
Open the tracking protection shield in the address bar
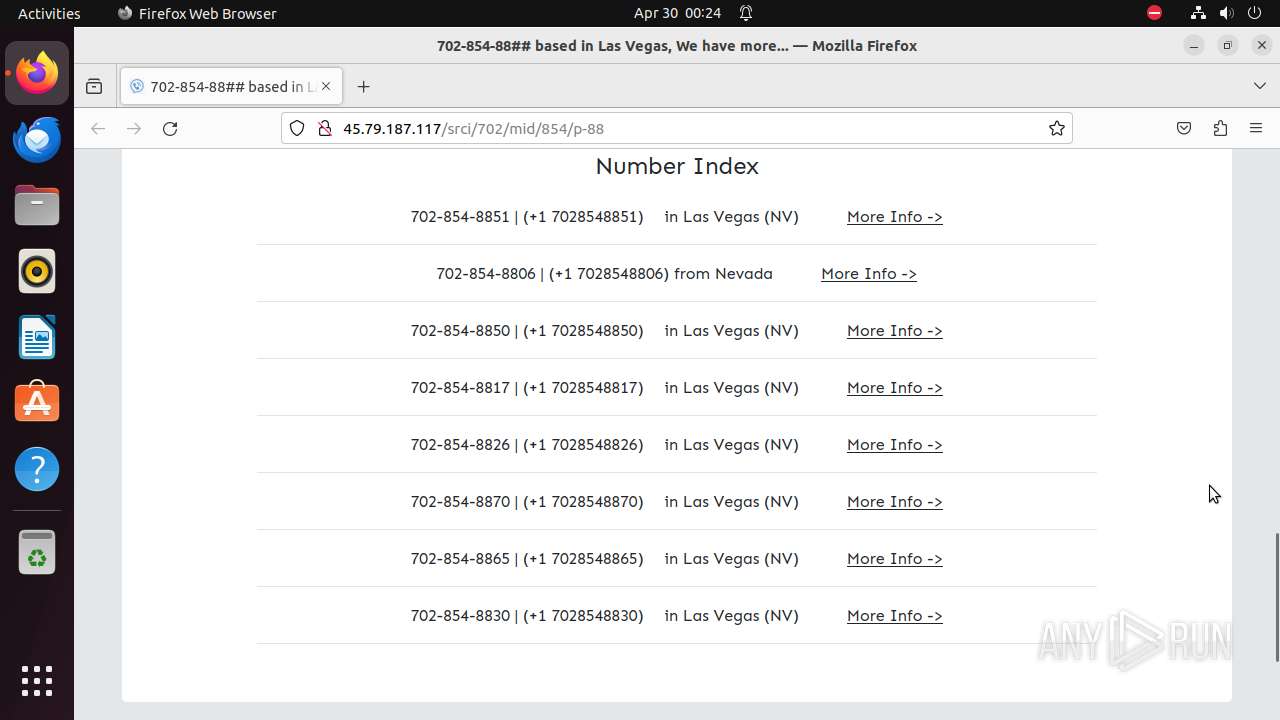297,128
